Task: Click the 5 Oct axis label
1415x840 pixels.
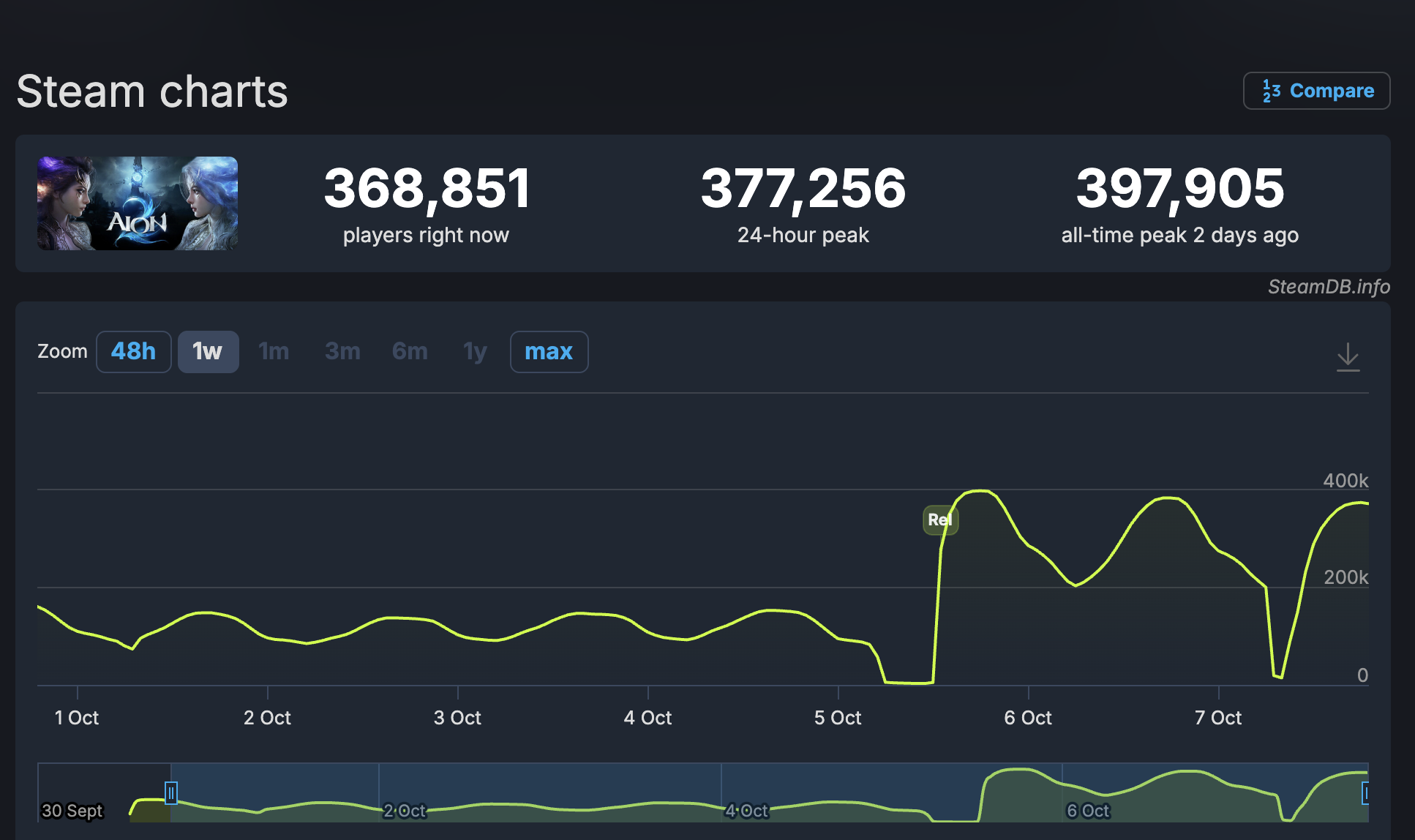Action: [838, 718]
